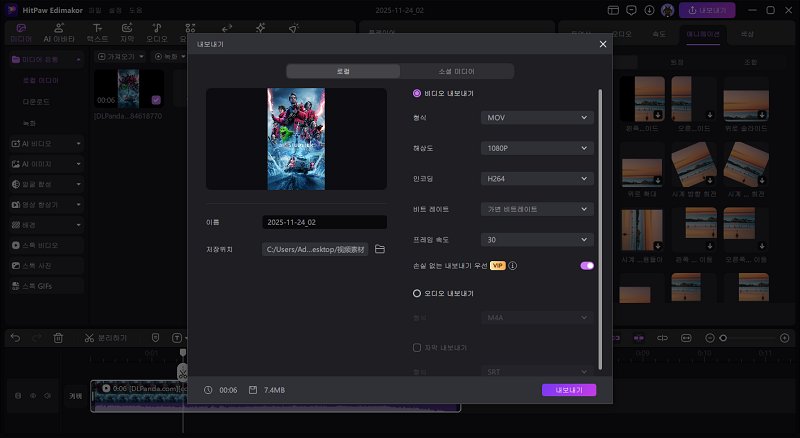Screen dimensions: 800x438
Task: Click the info icon beside the VIP badge
Action: pyautogui.click(x=513, y=266)
